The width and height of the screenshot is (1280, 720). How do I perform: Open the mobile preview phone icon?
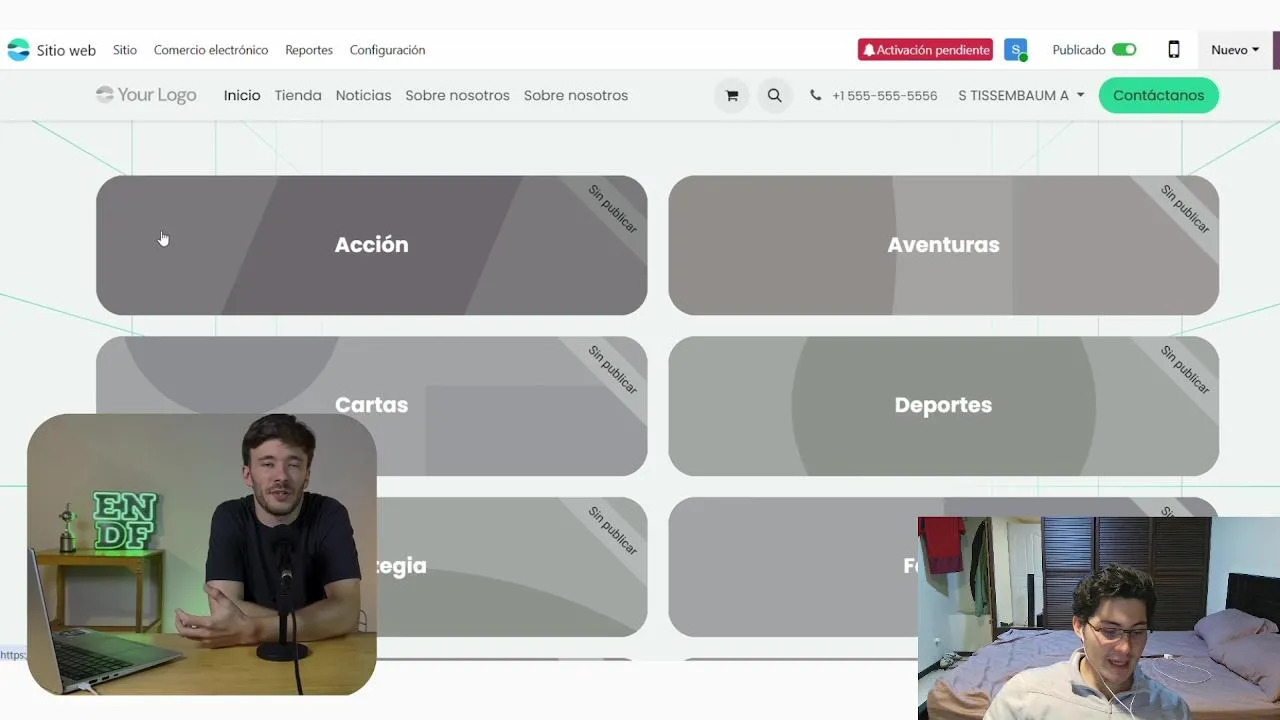[x=1174, y=50]
